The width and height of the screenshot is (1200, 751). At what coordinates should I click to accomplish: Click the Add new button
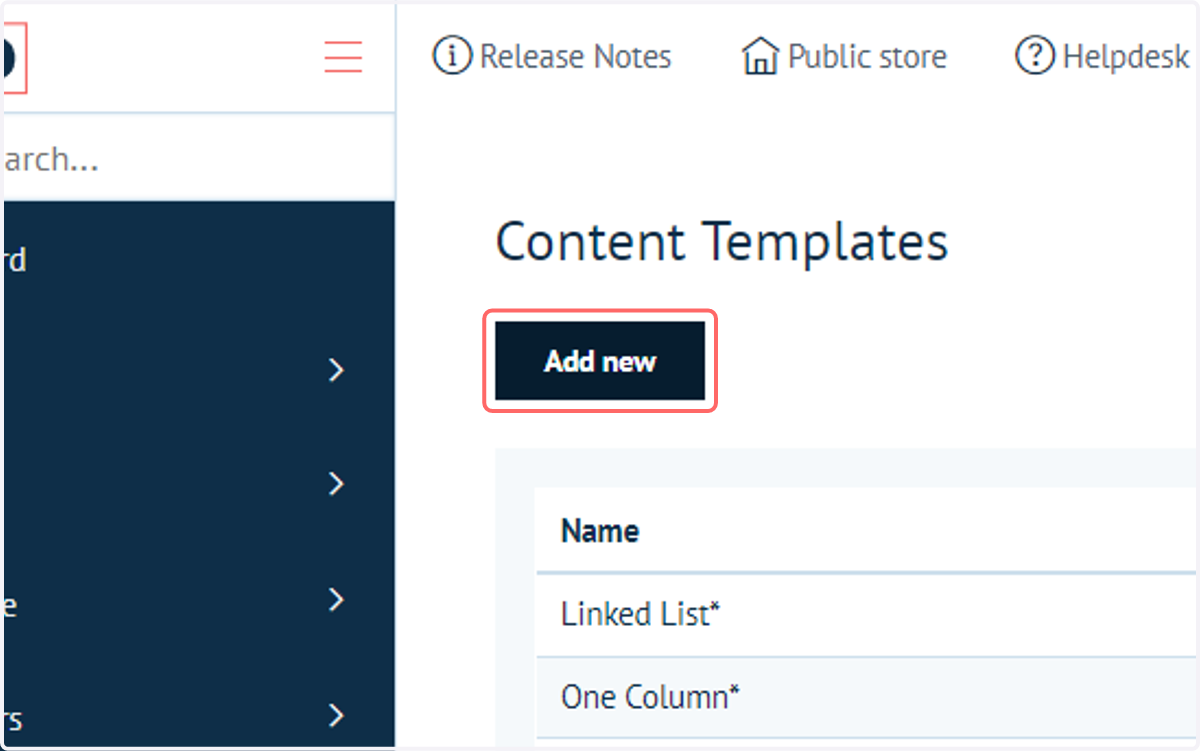click(x=600, y=361)
